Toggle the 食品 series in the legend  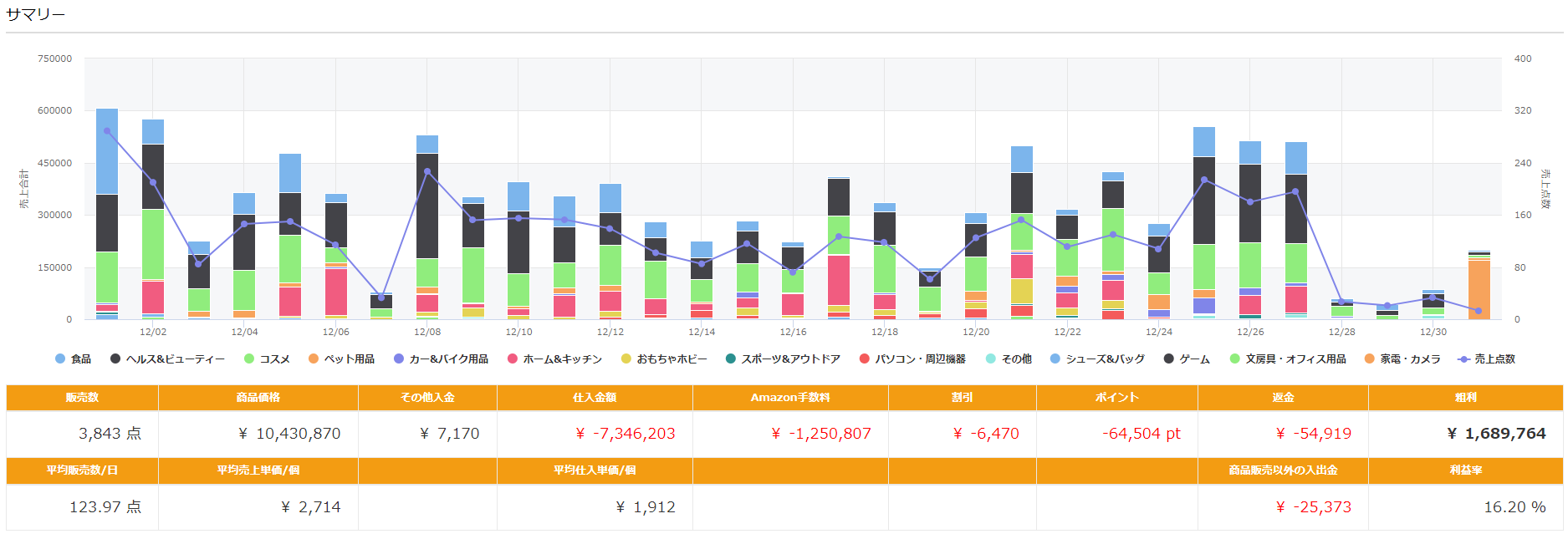coord(73,358)
